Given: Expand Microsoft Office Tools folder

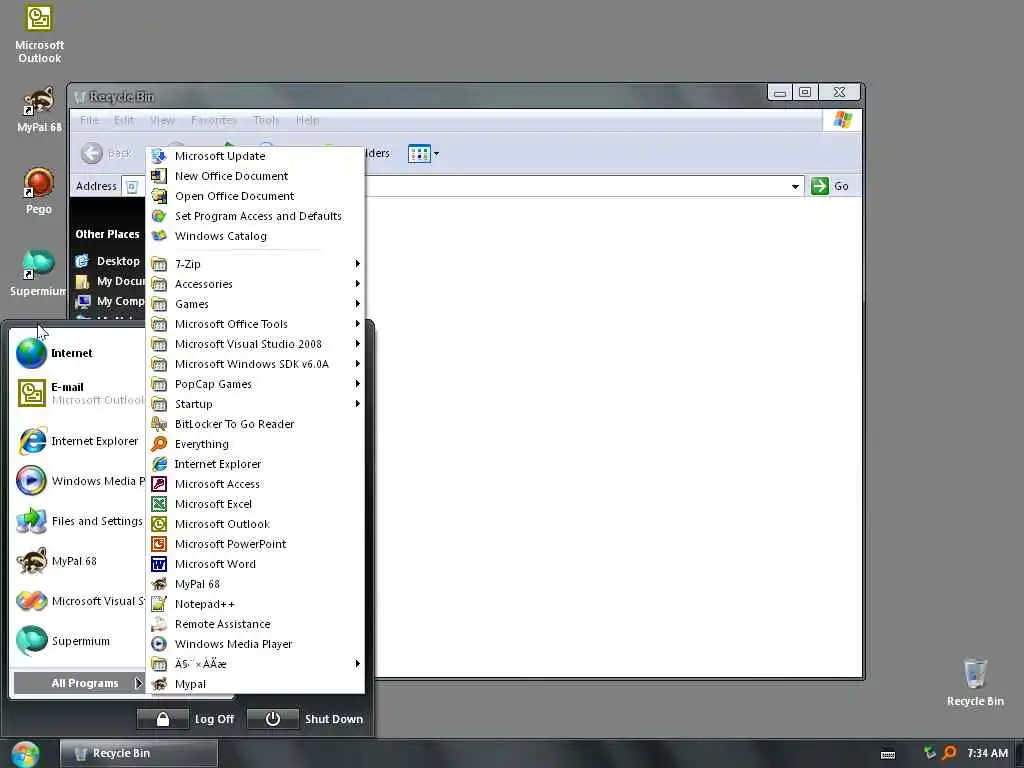Looking at the screenshot, I should [255, 324].
